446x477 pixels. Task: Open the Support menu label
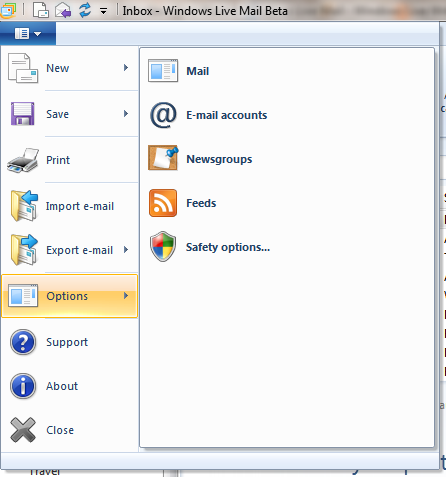(x=67, y=342)
